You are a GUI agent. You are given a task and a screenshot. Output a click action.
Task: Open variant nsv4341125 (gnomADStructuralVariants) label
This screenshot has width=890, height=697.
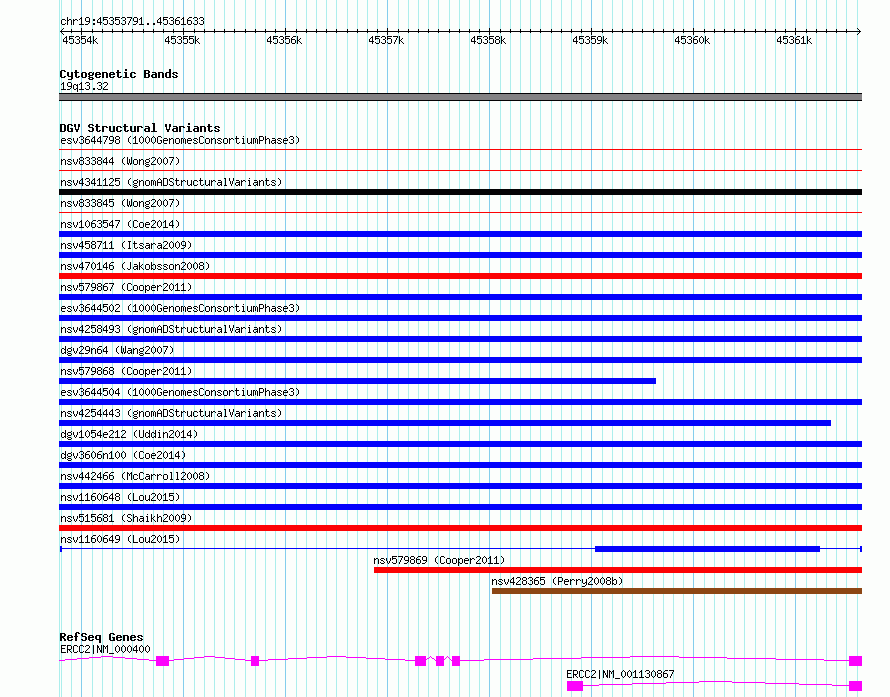tap(171, 182)
